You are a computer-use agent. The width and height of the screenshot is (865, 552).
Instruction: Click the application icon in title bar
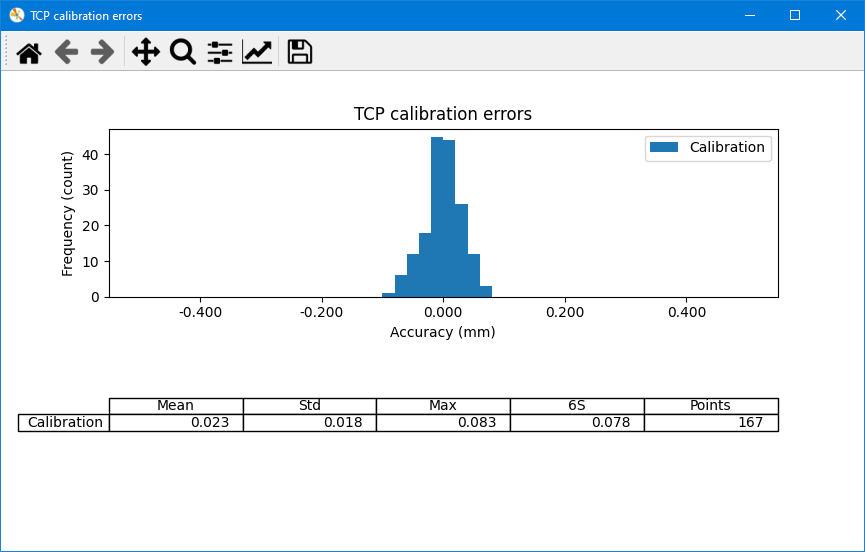(17, 16)
